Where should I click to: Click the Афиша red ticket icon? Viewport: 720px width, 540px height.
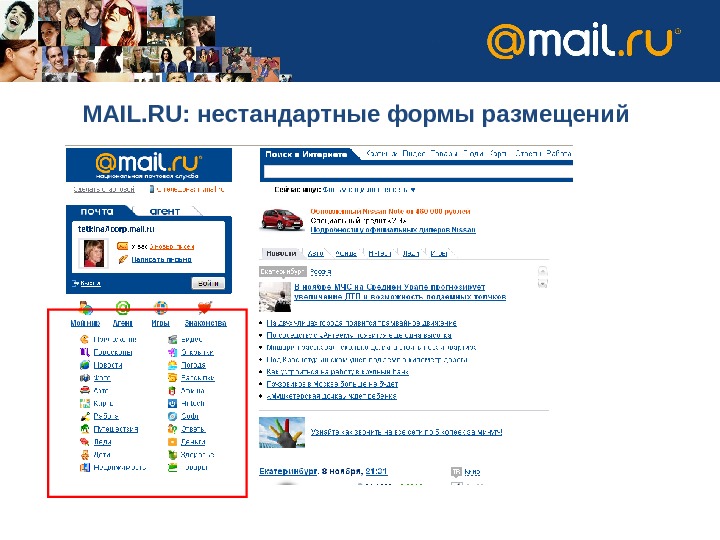(x=172, y=391)
